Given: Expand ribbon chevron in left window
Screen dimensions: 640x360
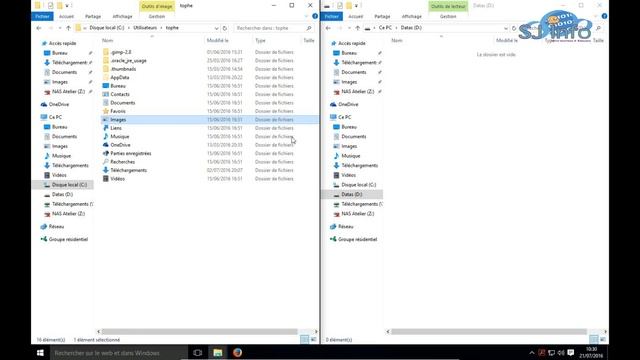Looking at the screenshot, I should click(307, 16).
